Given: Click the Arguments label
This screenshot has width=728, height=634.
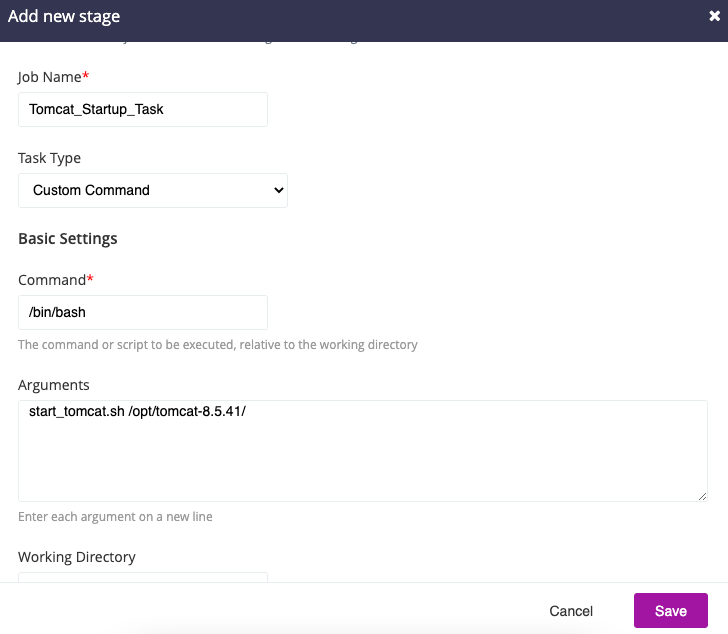Looking at the screenshot, I should (54, 385).
